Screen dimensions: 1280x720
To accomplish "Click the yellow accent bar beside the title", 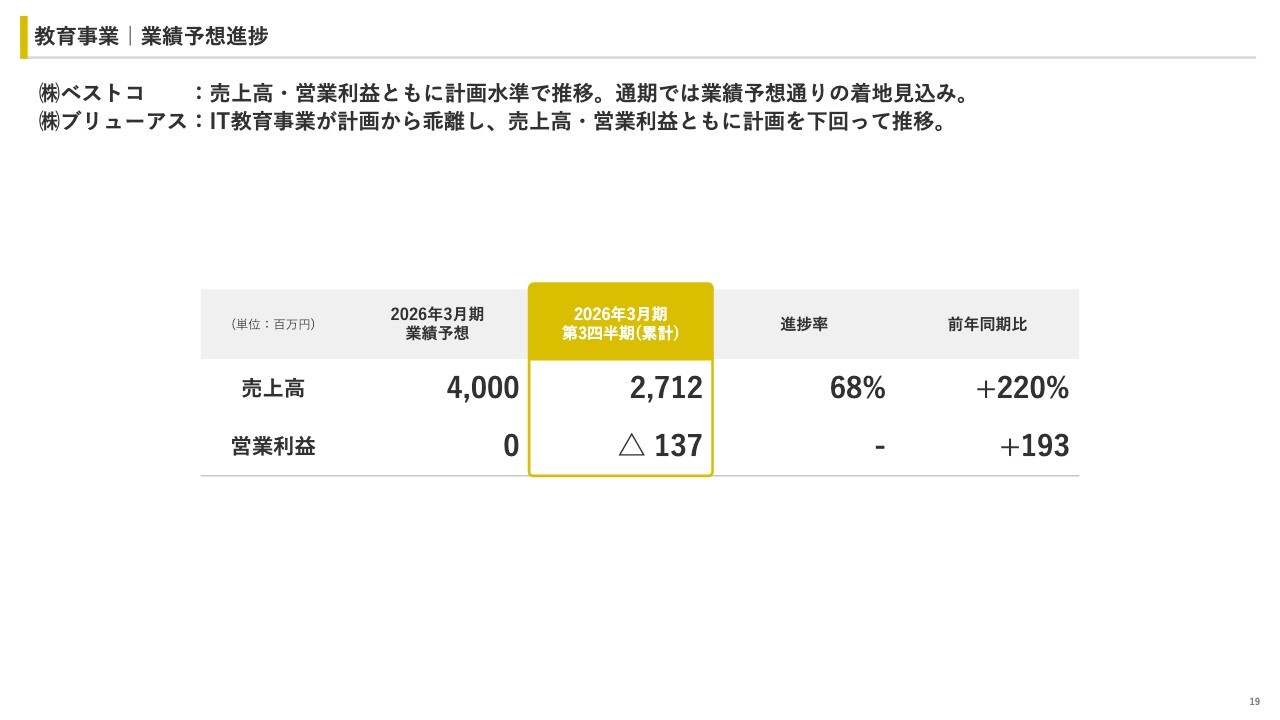I will click(x=24, y=37).
